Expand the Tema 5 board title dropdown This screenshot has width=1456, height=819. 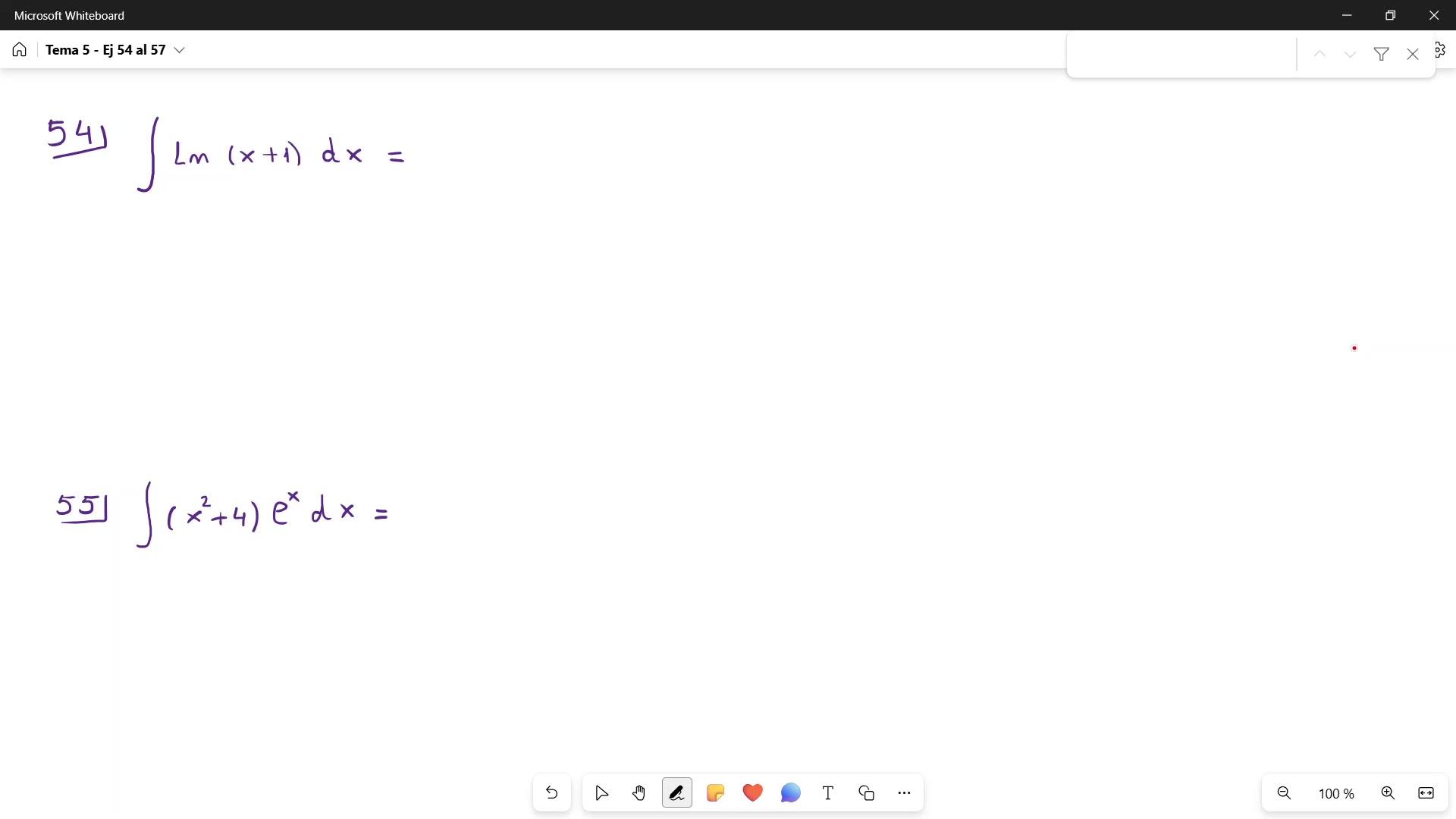(x=180, y=50)
